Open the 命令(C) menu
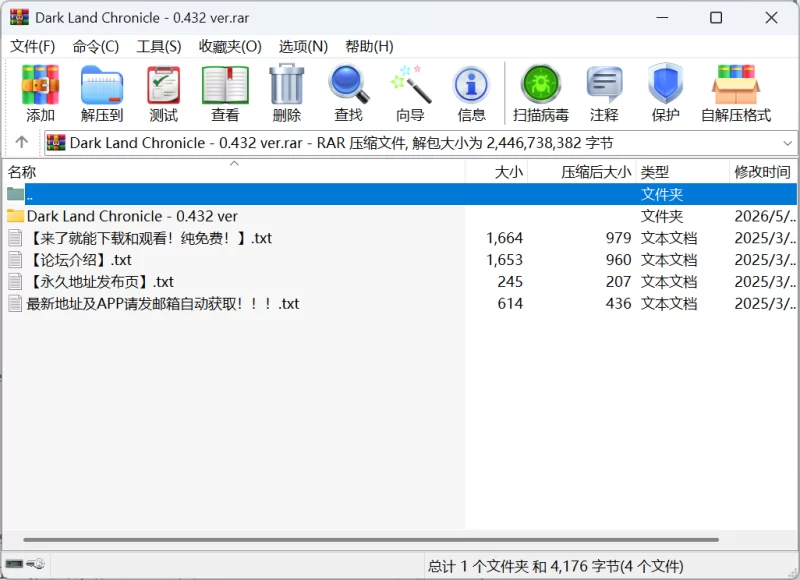This screenshot has width=800, height=580. tap(95, 46)
